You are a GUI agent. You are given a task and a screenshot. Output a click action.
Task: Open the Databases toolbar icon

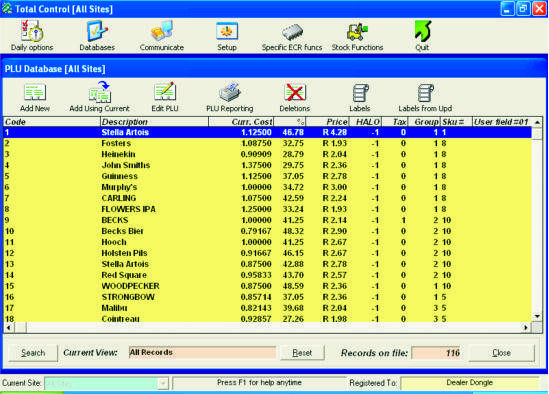(x=97, y=36)
